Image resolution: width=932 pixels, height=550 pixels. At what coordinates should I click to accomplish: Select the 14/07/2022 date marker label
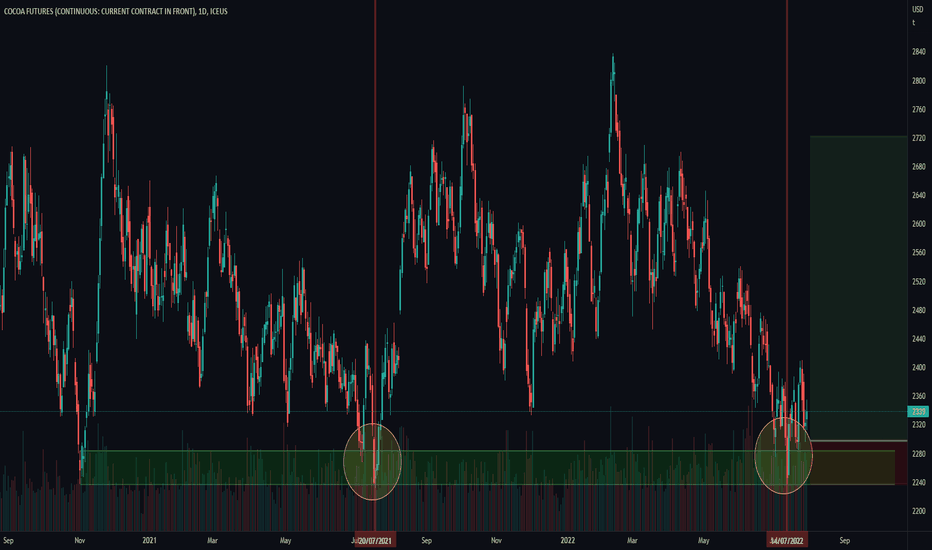coord(786,540)
